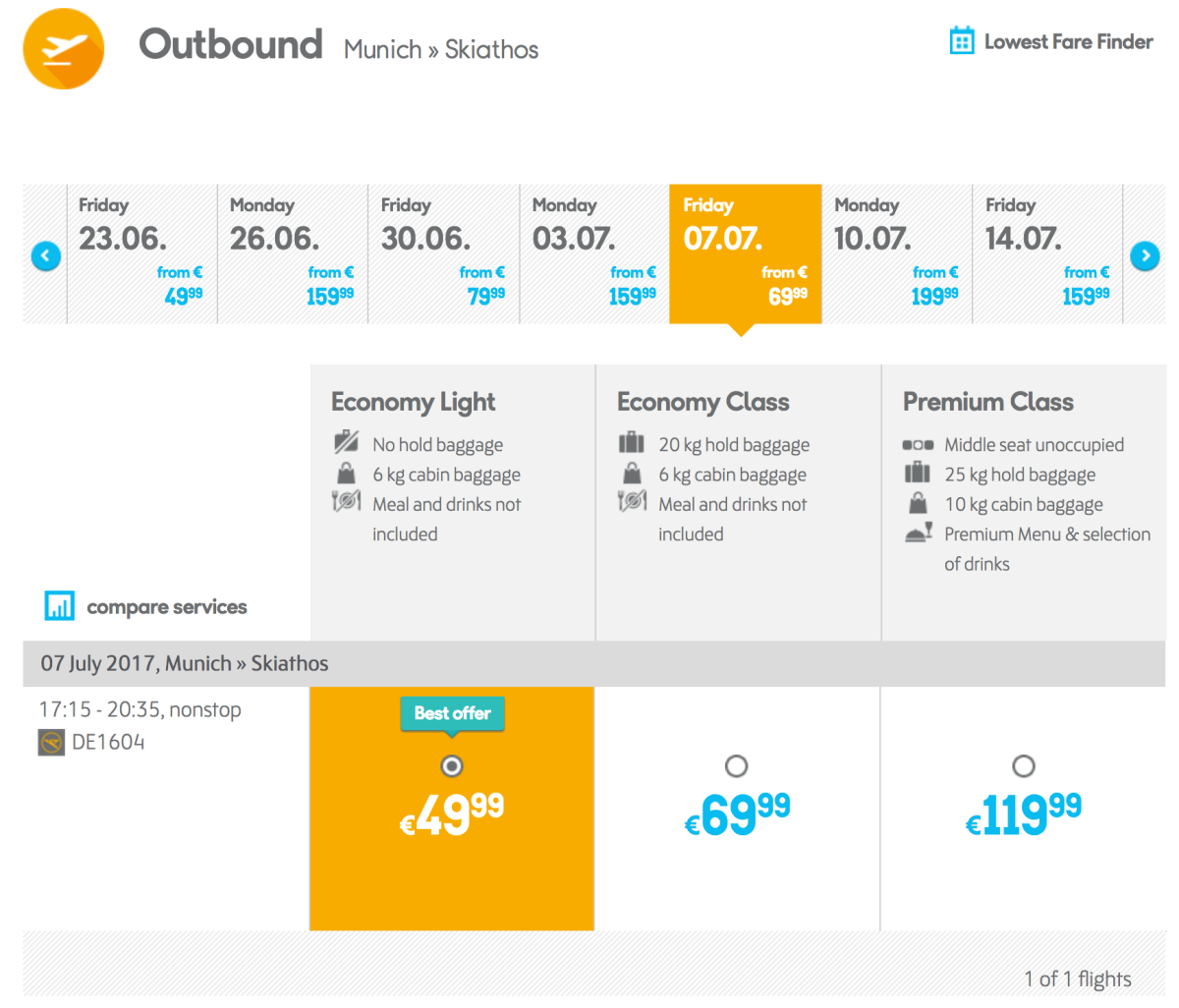Click the Premium Menu serving icon

pyautogui.click(x=918, y=533)
